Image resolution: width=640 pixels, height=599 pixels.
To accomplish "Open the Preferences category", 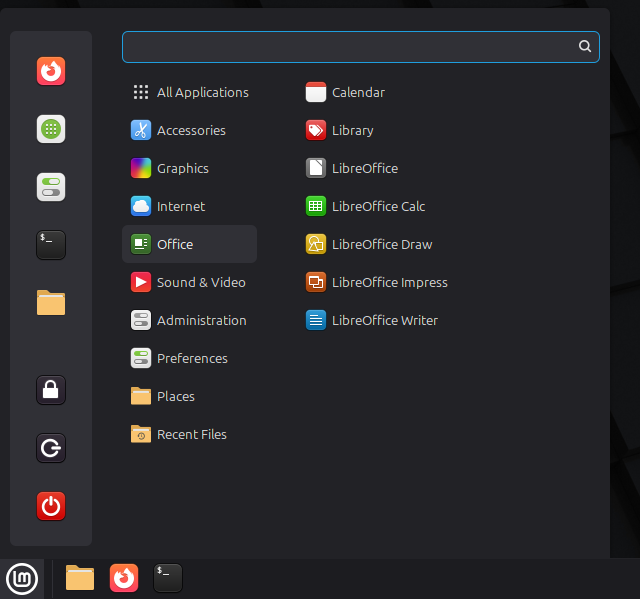I will click(189, 358).
